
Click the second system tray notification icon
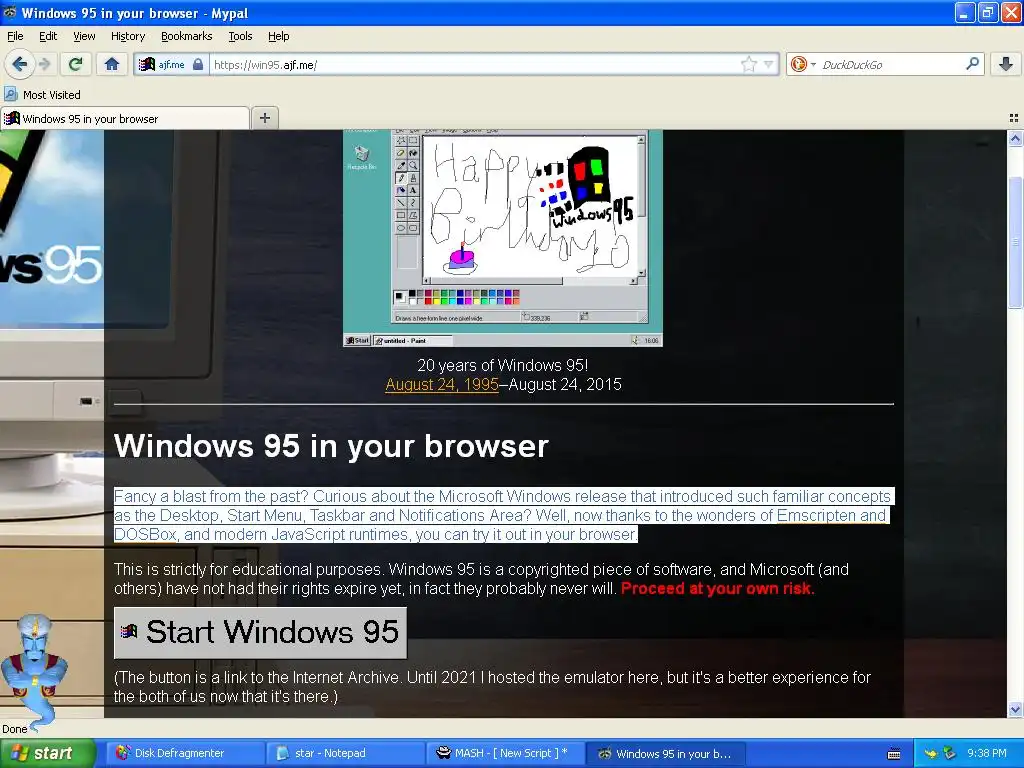950,754
